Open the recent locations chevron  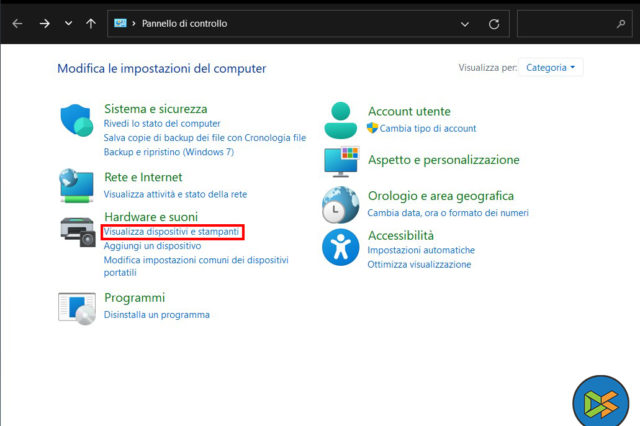click(x=69, y=23)
